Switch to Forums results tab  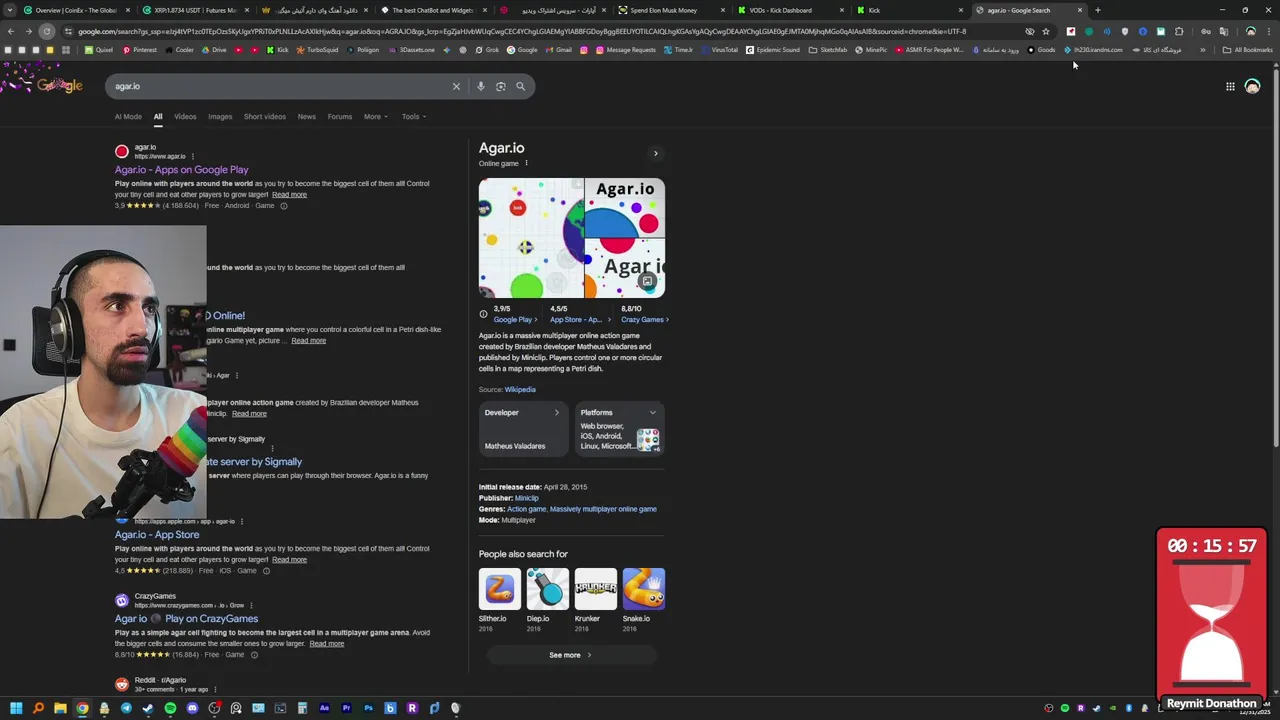pos(340,117)
